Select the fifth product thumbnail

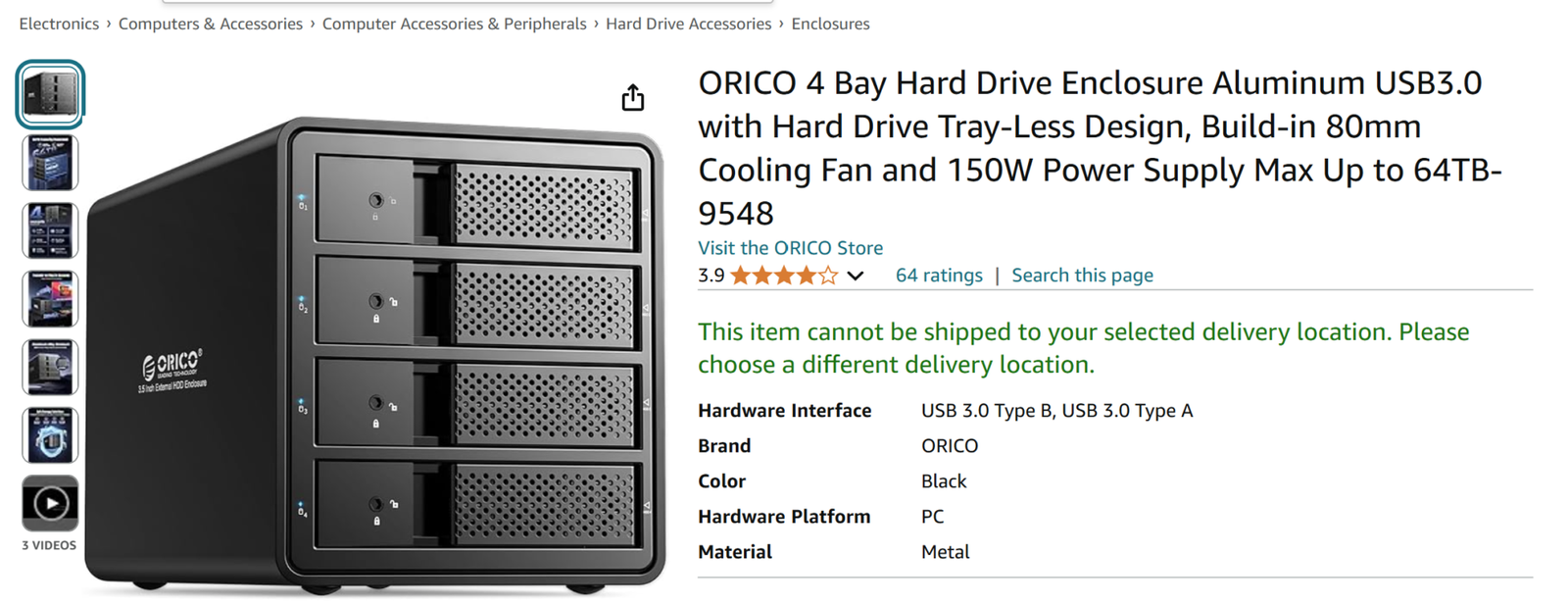tap(50, 367)
